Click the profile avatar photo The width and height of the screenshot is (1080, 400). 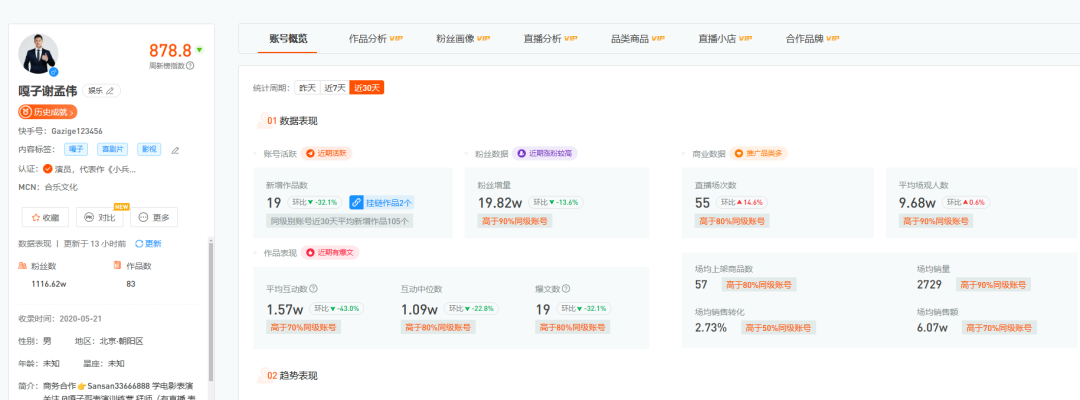(39, 55)
